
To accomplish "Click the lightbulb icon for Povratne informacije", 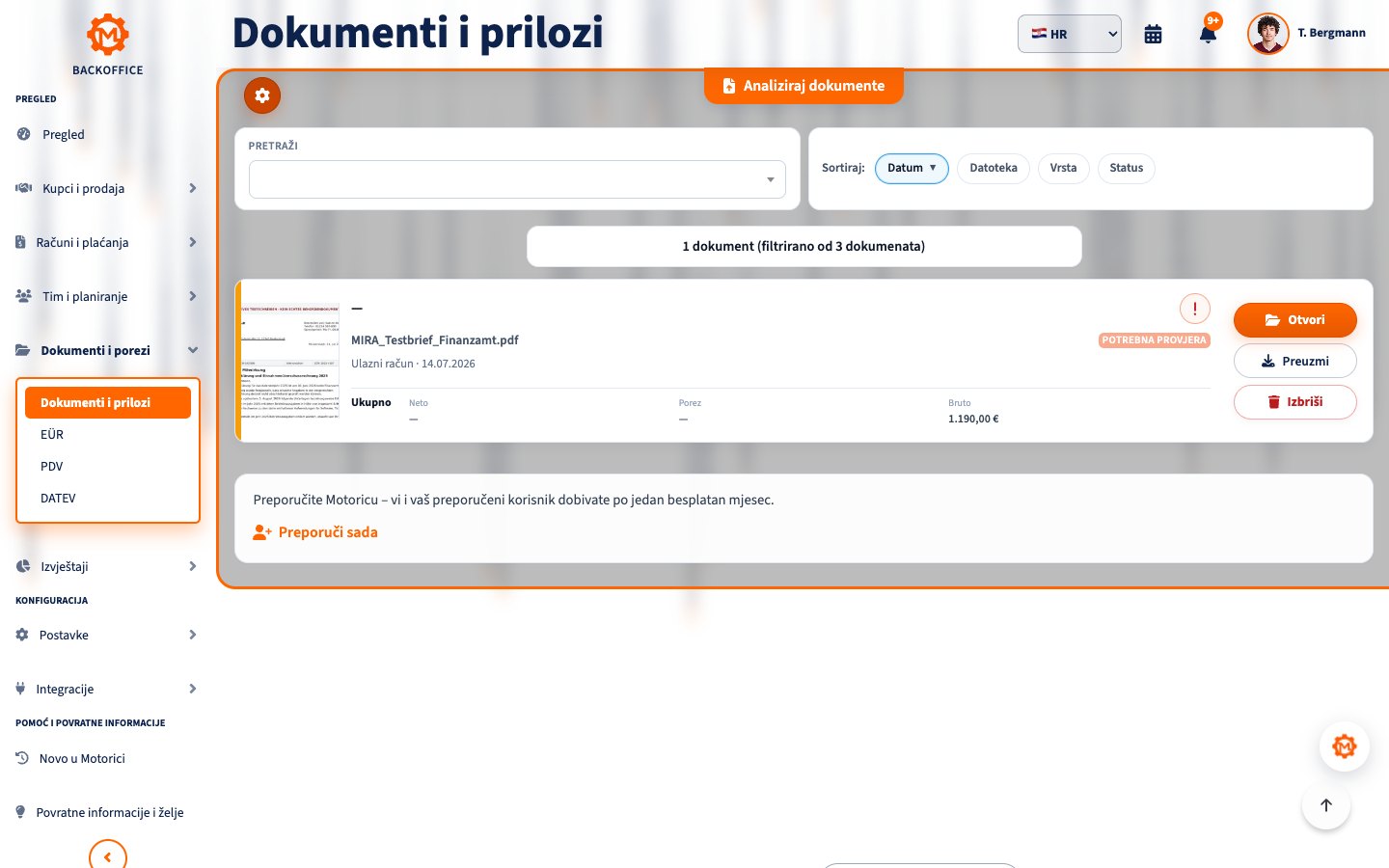I will 20,812.
